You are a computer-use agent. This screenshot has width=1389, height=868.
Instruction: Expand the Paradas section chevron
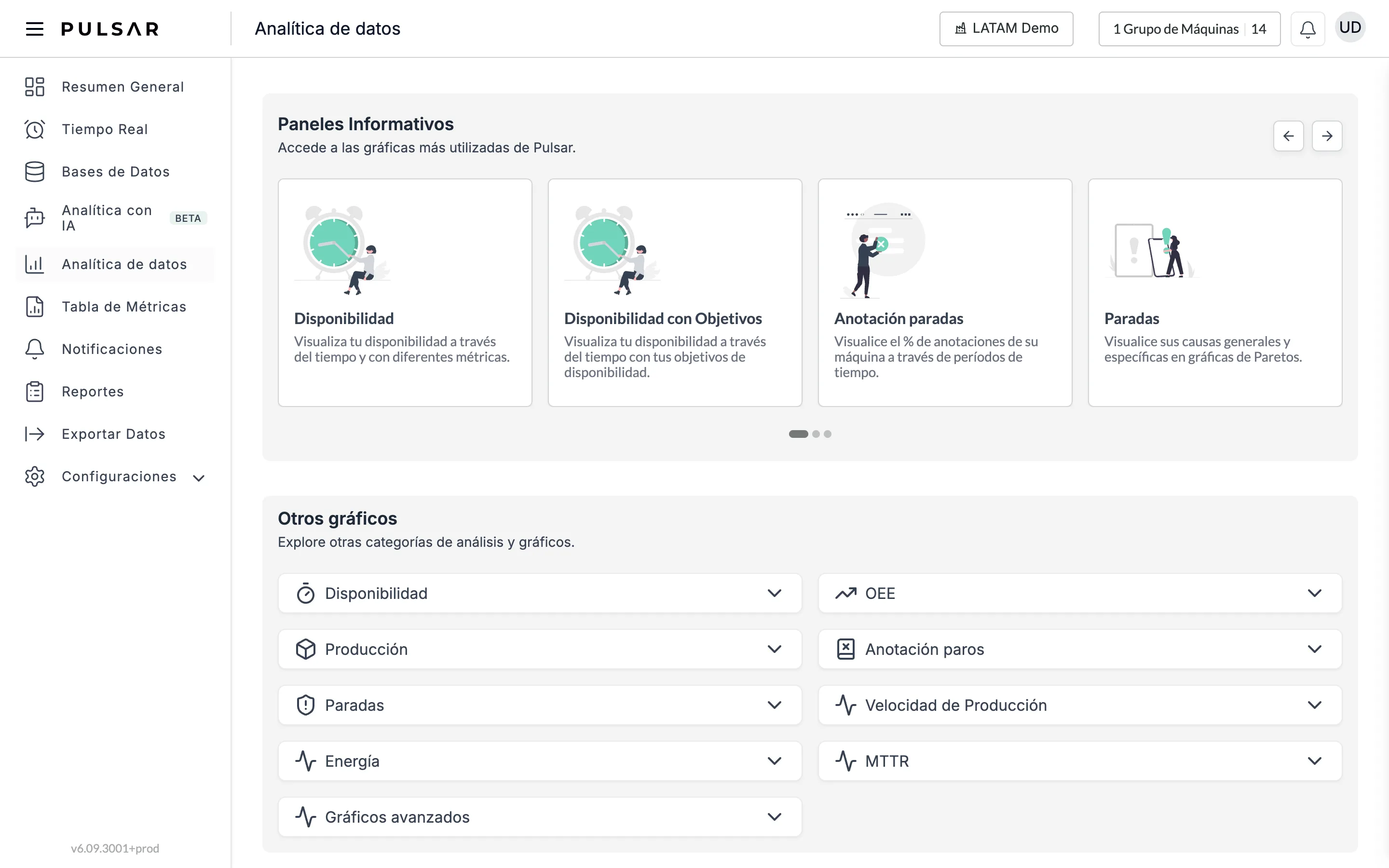pyautogui.click(x=774, y=705)
